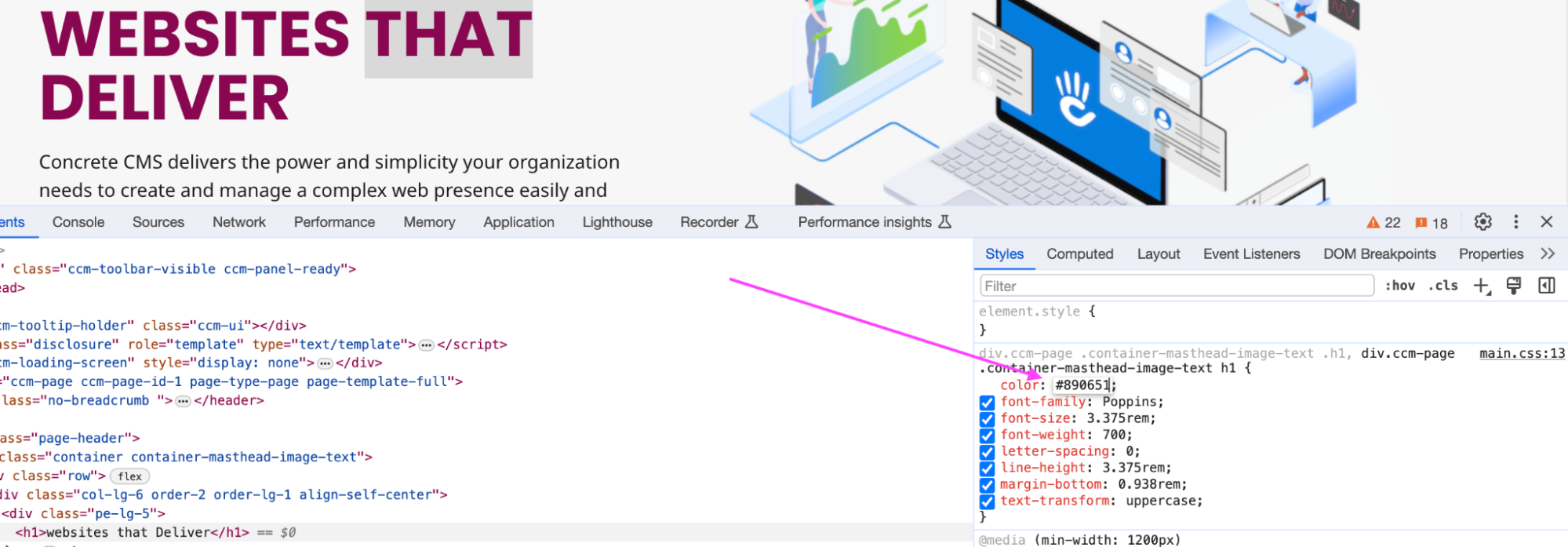Expand the collapsed script element ellipsis

pyautogui.click(x=426, y=345)
